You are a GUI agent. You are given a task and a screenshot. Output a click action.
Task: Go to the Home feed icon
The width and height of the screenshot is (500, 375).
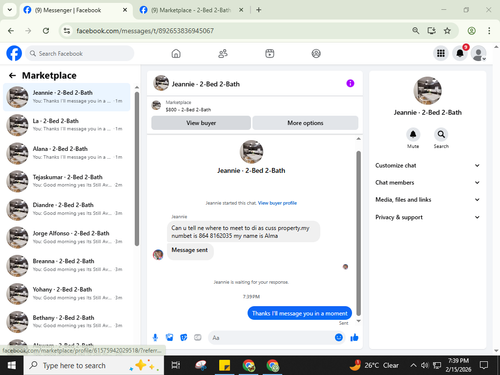point(176,53)
